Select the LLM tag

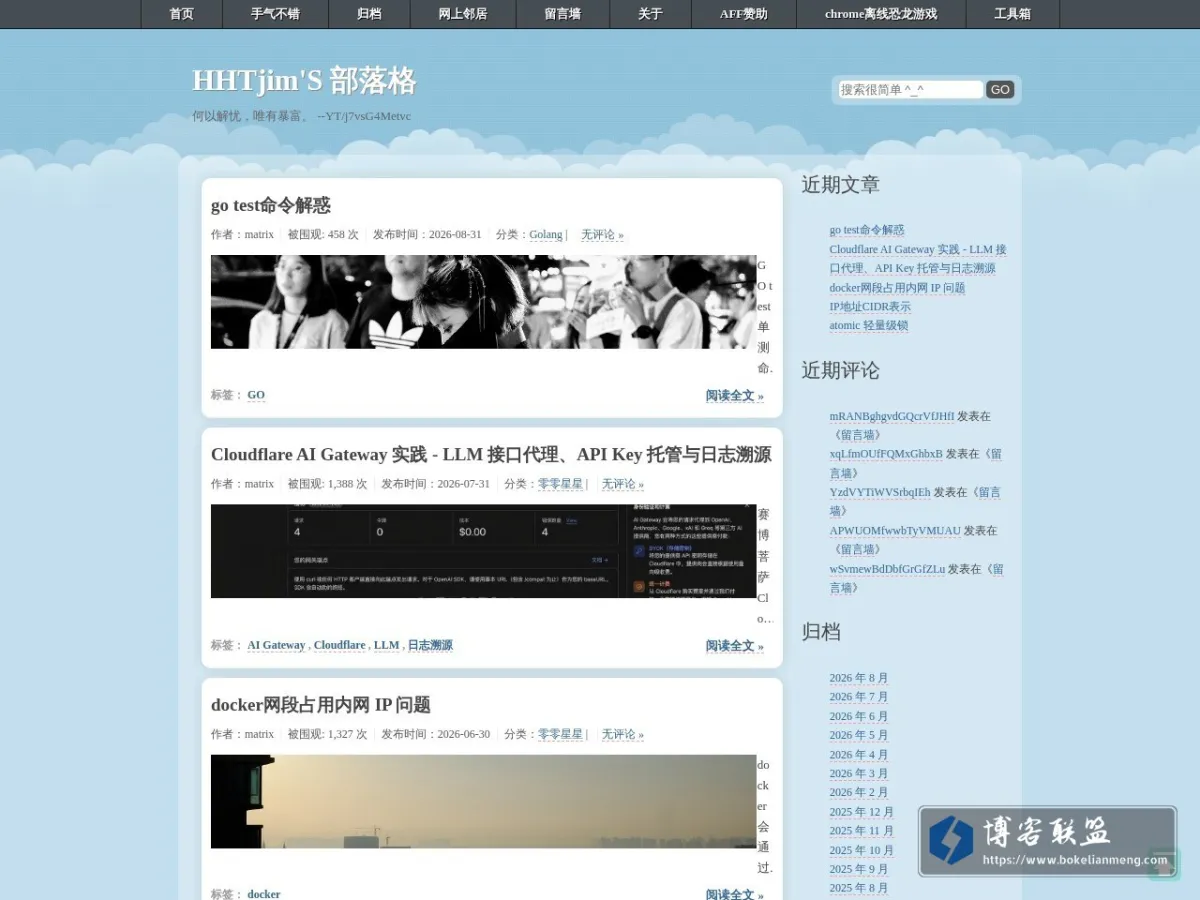pos(386,645)
